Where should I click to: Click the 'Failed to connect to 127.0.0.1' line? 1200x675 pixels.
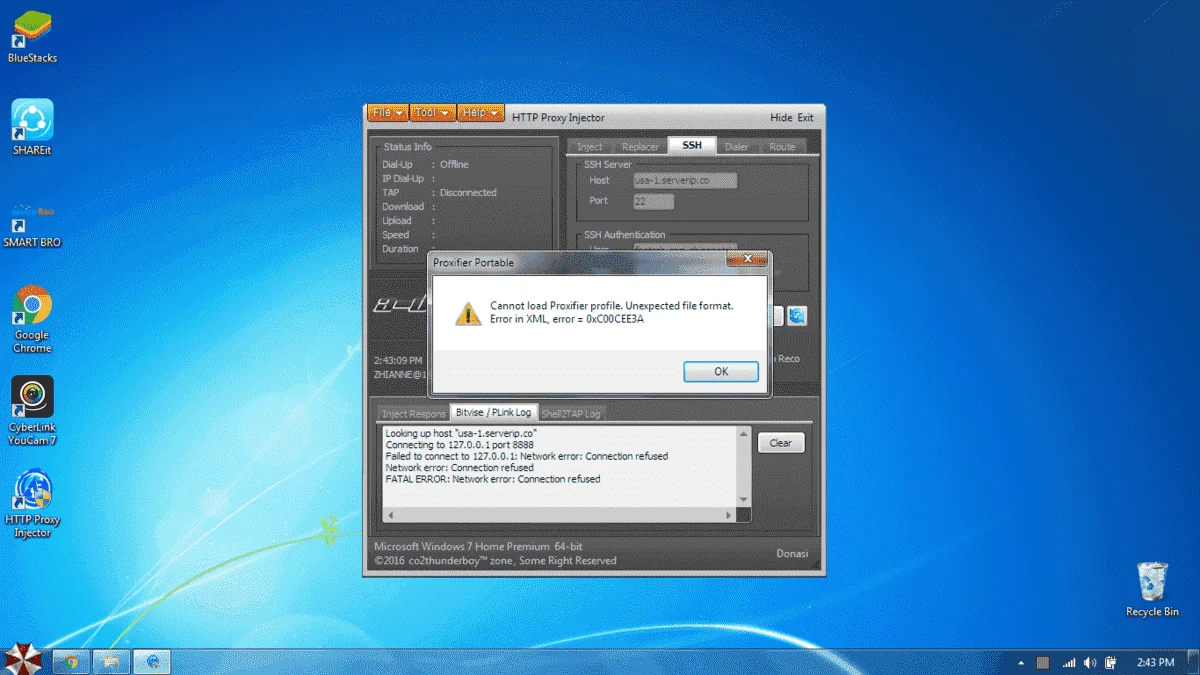527,456
